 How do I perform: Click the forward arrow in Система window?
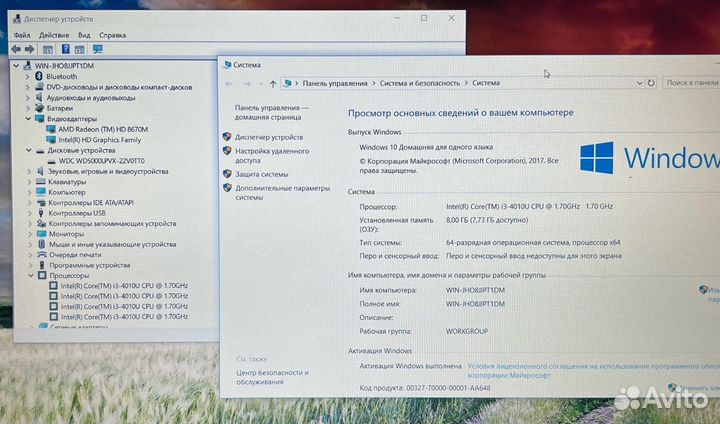[247, 84]
